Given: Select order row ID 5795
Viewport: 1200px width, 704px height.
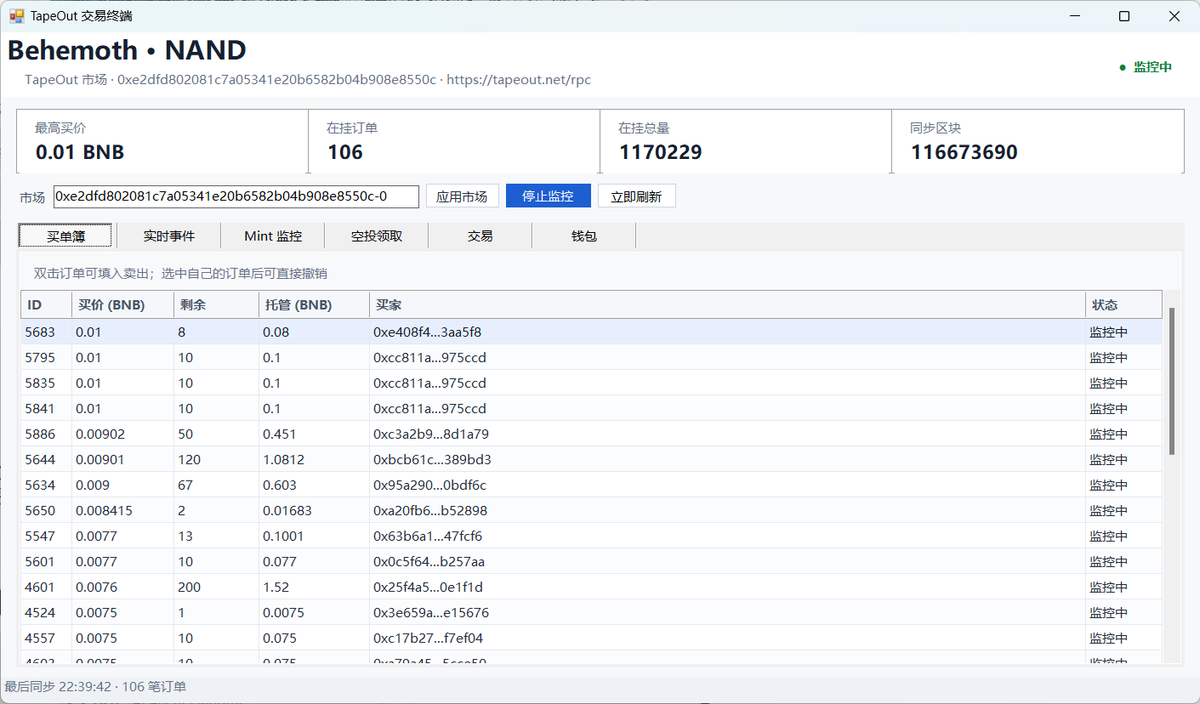Looking at the screenshot, I should point(592,357).
